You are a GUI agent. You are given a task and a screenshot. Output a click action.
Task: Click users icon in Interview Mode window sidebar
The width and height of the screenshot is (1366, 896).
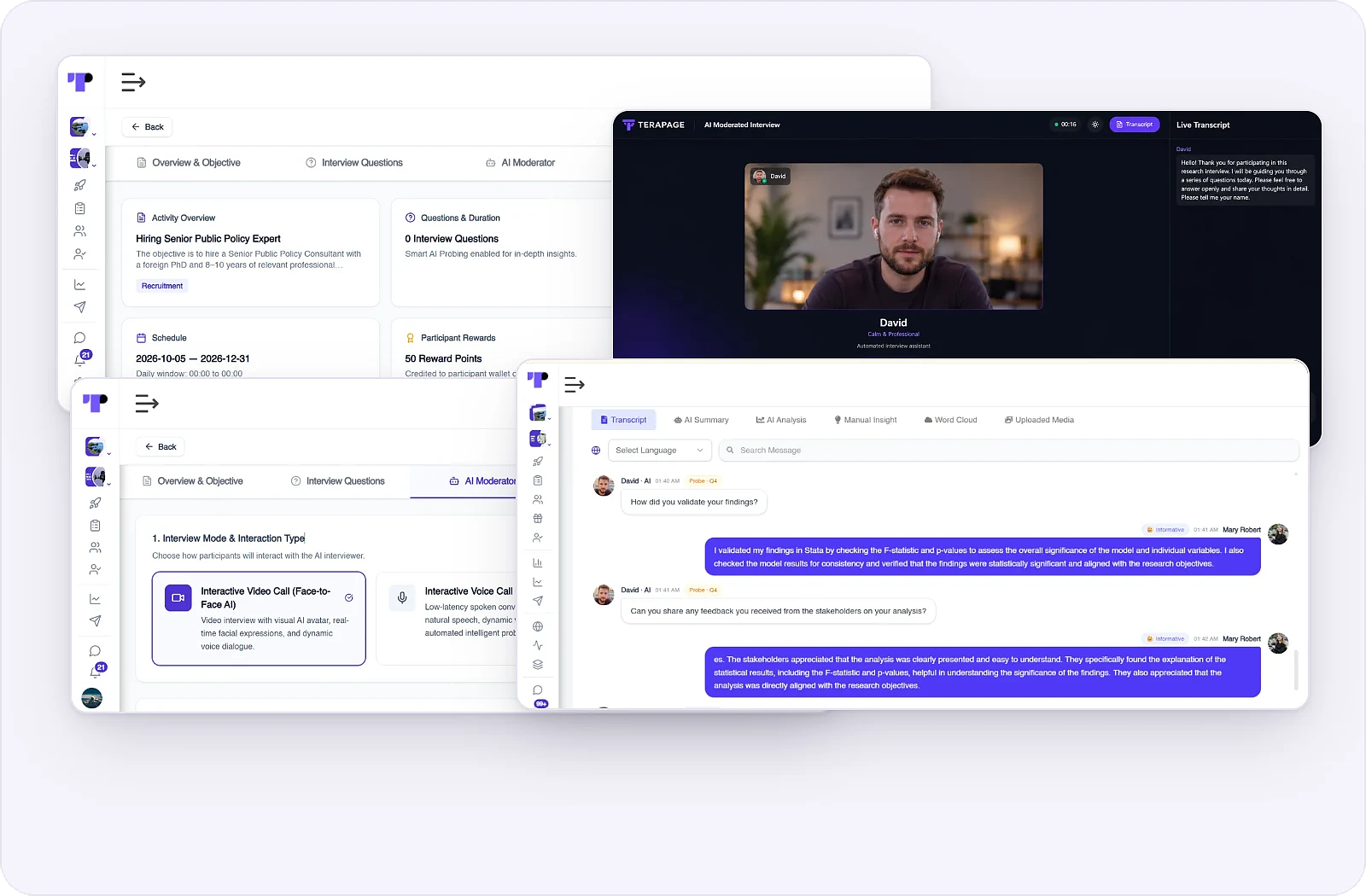click(95, 547)
